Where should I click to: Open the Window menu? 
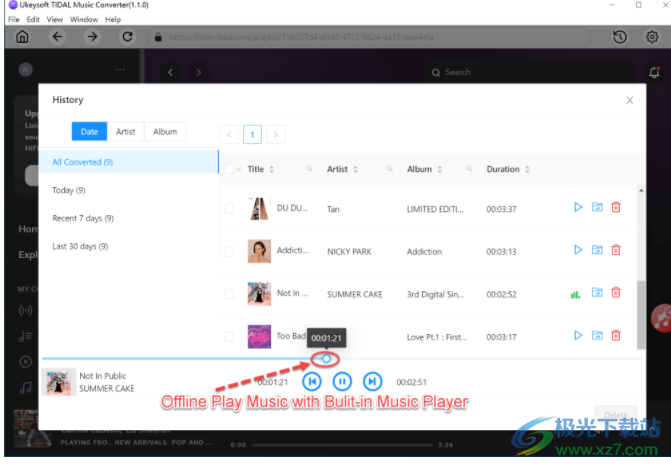point(84,19)
